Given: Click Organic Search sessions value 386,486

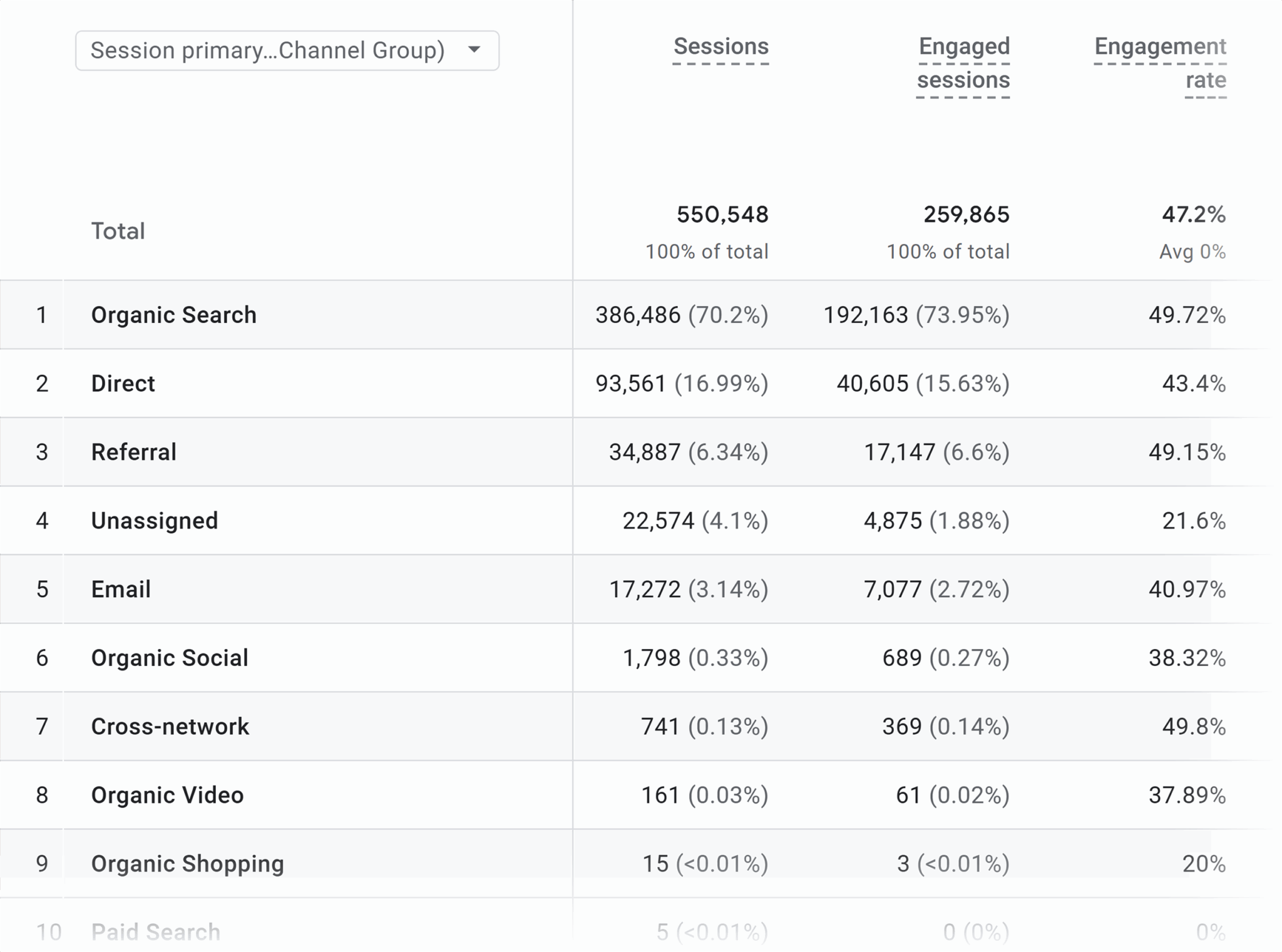Looking at the screenshot, I should point(637,315).
